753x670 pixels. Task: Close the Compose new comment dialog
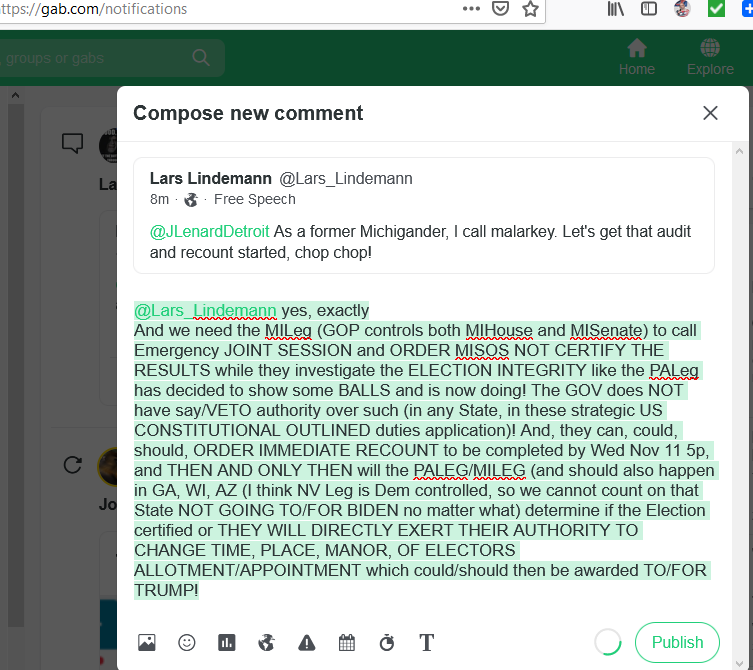pyautogui.click(x=710, y=113)
